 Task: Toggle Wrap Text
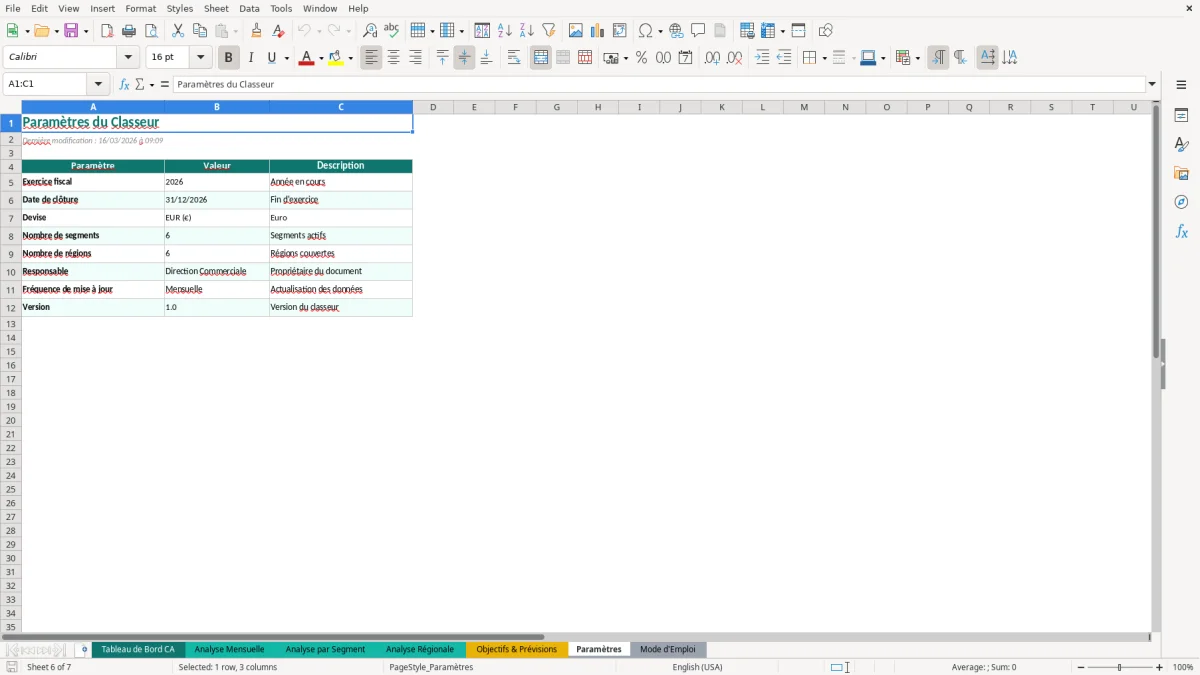(x=514, y=58)
